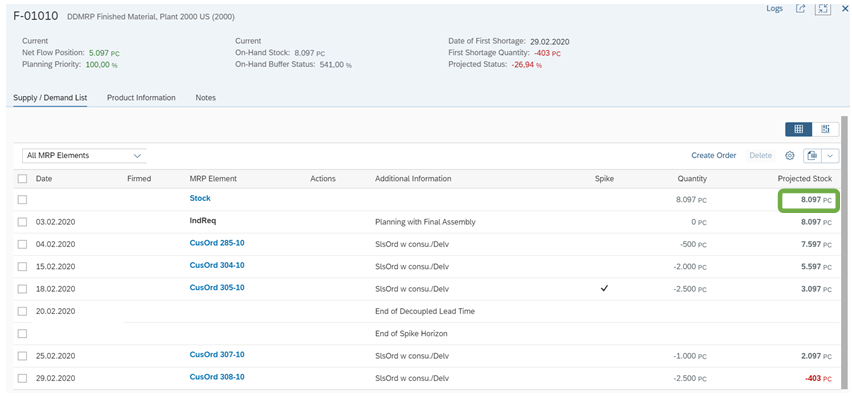Click the exit full screen icon

click(x=823, y=9)
